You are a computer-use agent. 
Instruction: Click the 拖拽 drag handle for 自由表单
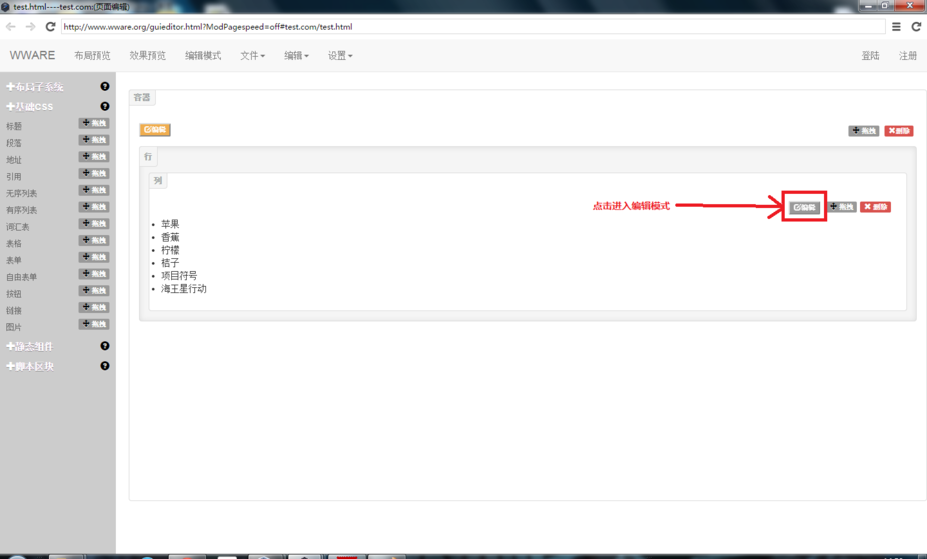94,274
